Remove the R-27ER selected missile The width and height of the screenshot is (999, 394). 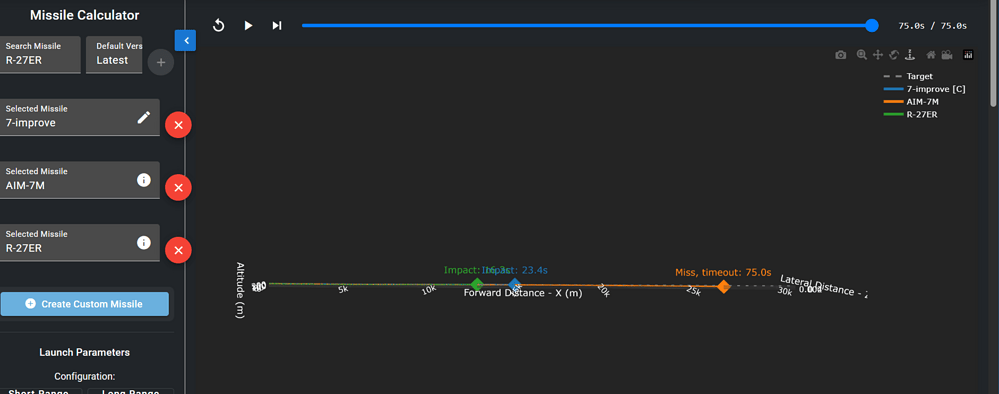coord(178,250)
